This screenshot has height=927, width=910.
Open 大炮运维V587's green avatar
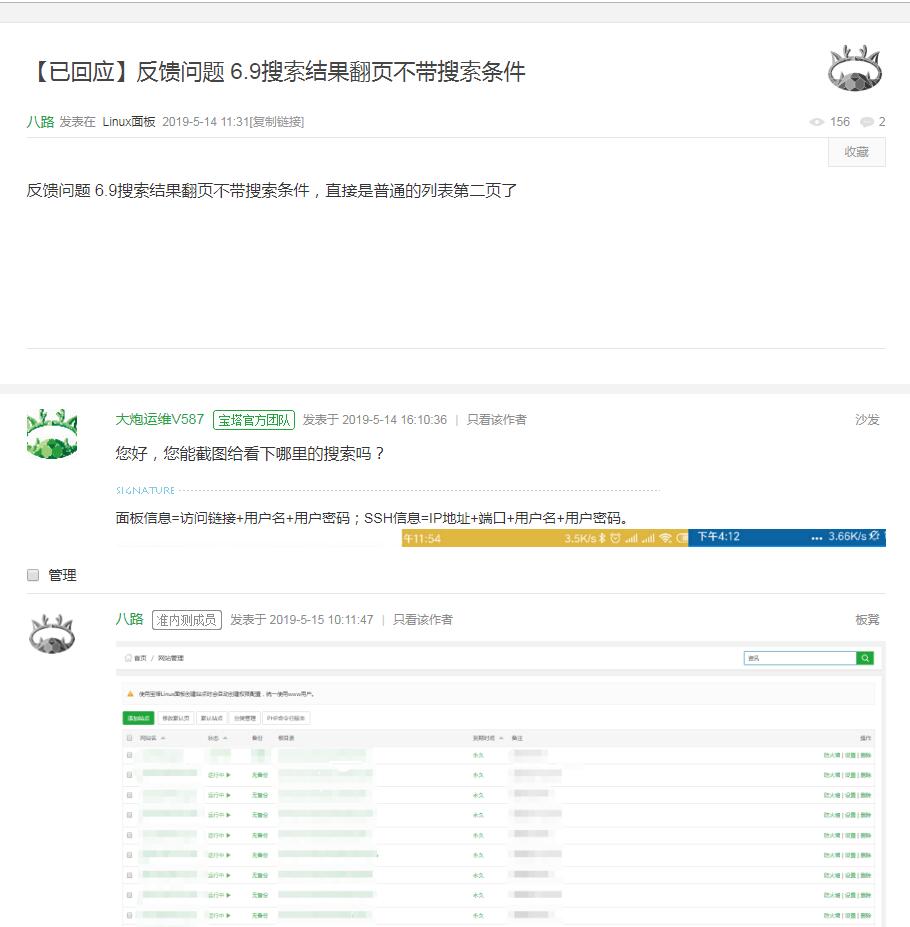[52, 434]
